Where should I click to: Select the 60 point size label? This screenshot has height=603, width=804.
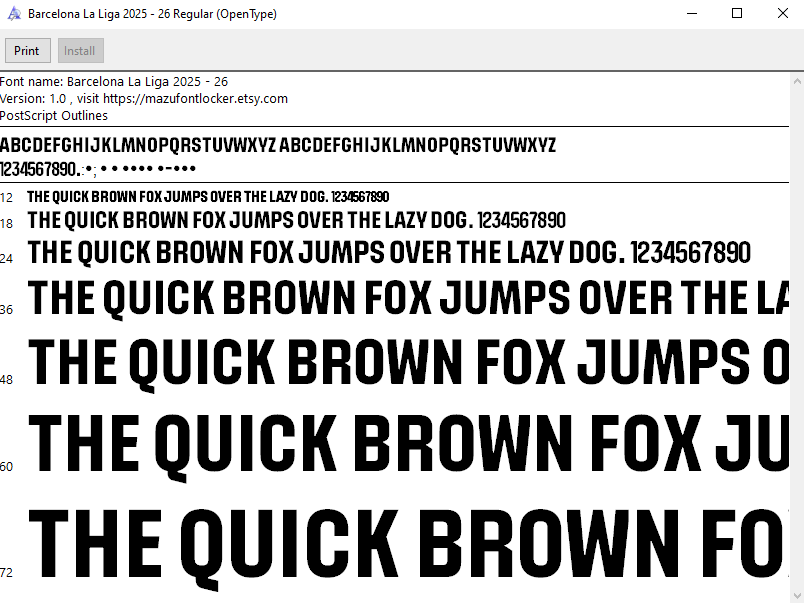pyautogui.click(x=7, y=466)
